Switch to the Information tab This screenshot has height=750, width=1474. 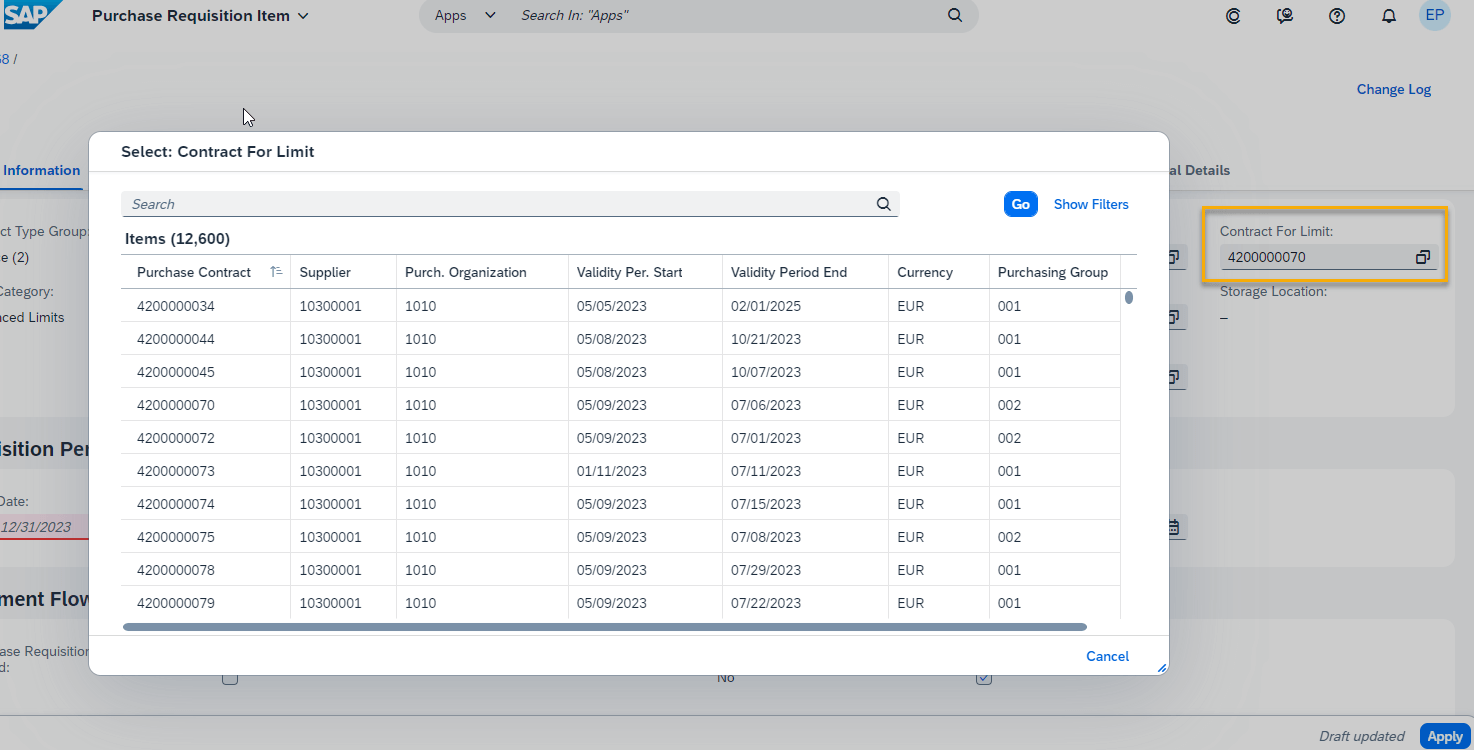[40, 170]
